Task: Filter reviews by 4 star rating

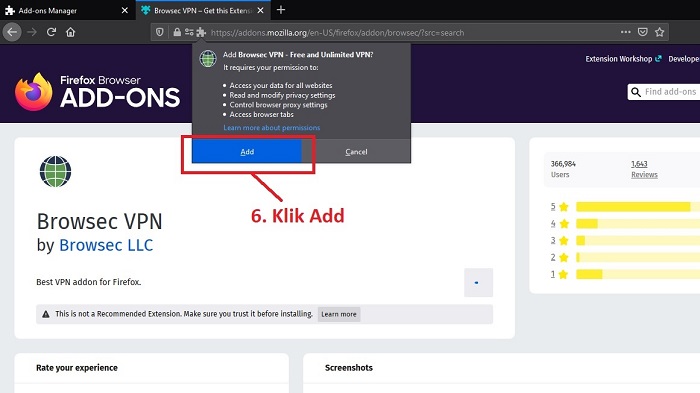Action: (x=559, y=224)
